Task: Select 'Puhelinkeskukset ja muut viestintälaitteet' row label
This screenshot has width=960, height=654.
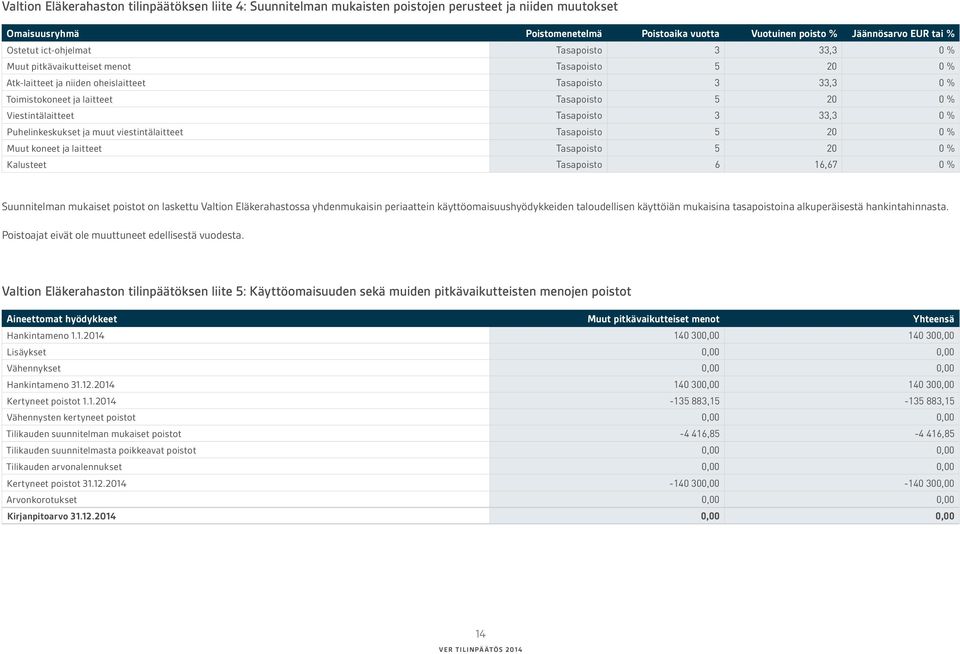Action: tap(95, 132)
